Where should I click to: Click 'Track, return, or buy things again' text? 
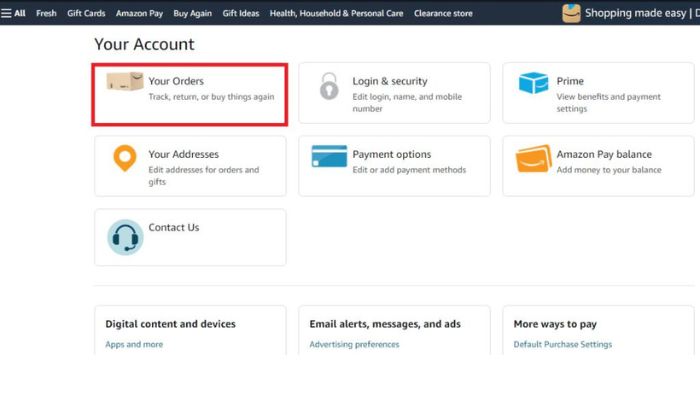point(211,97)
